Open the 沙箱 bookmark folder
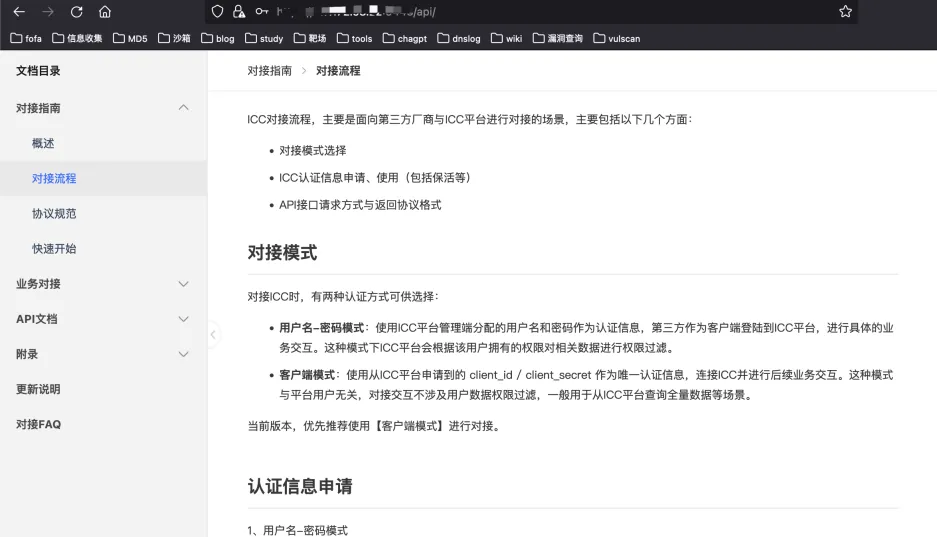Screen dimensions: 937x537 click(174, 38)
